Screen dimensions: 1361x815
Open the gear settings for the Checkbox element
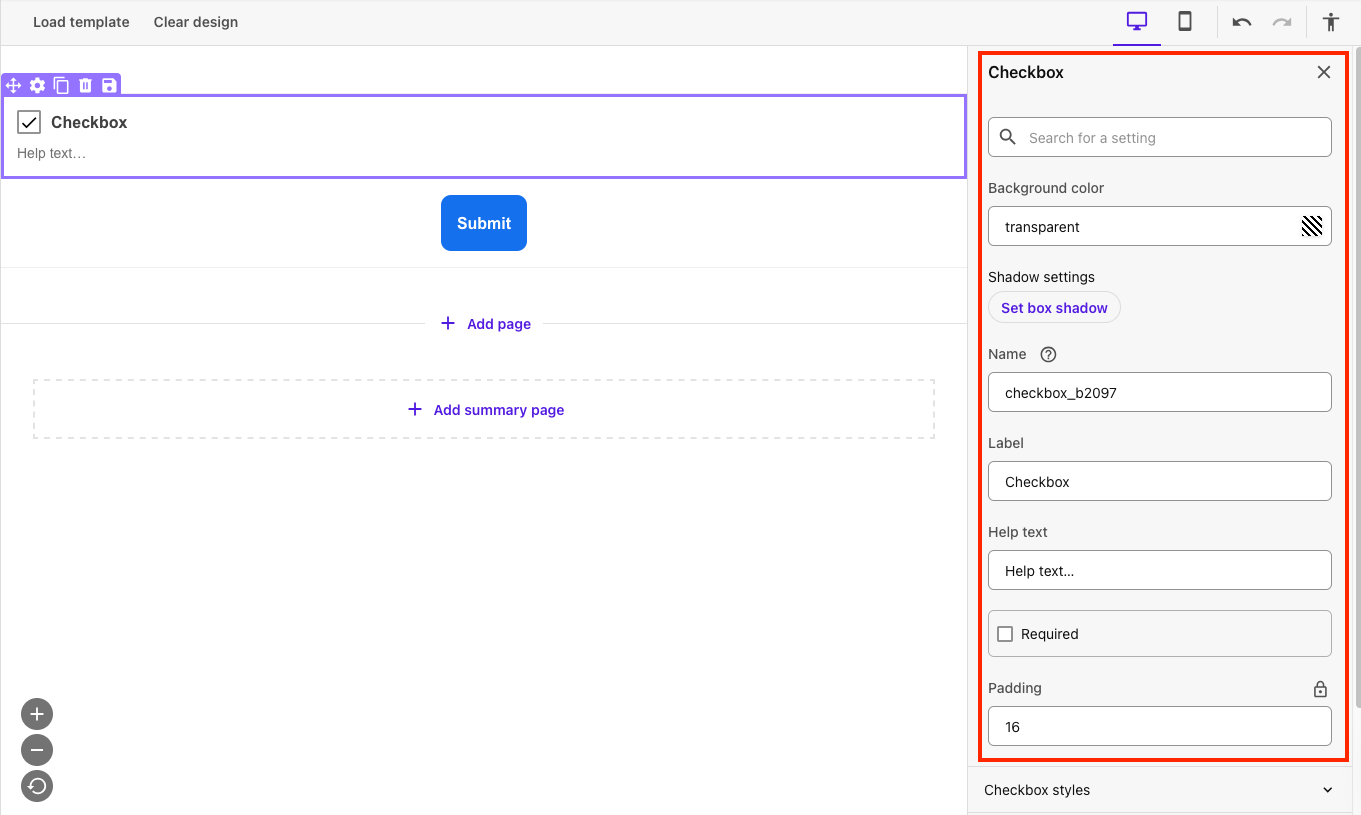pos(37,85)
